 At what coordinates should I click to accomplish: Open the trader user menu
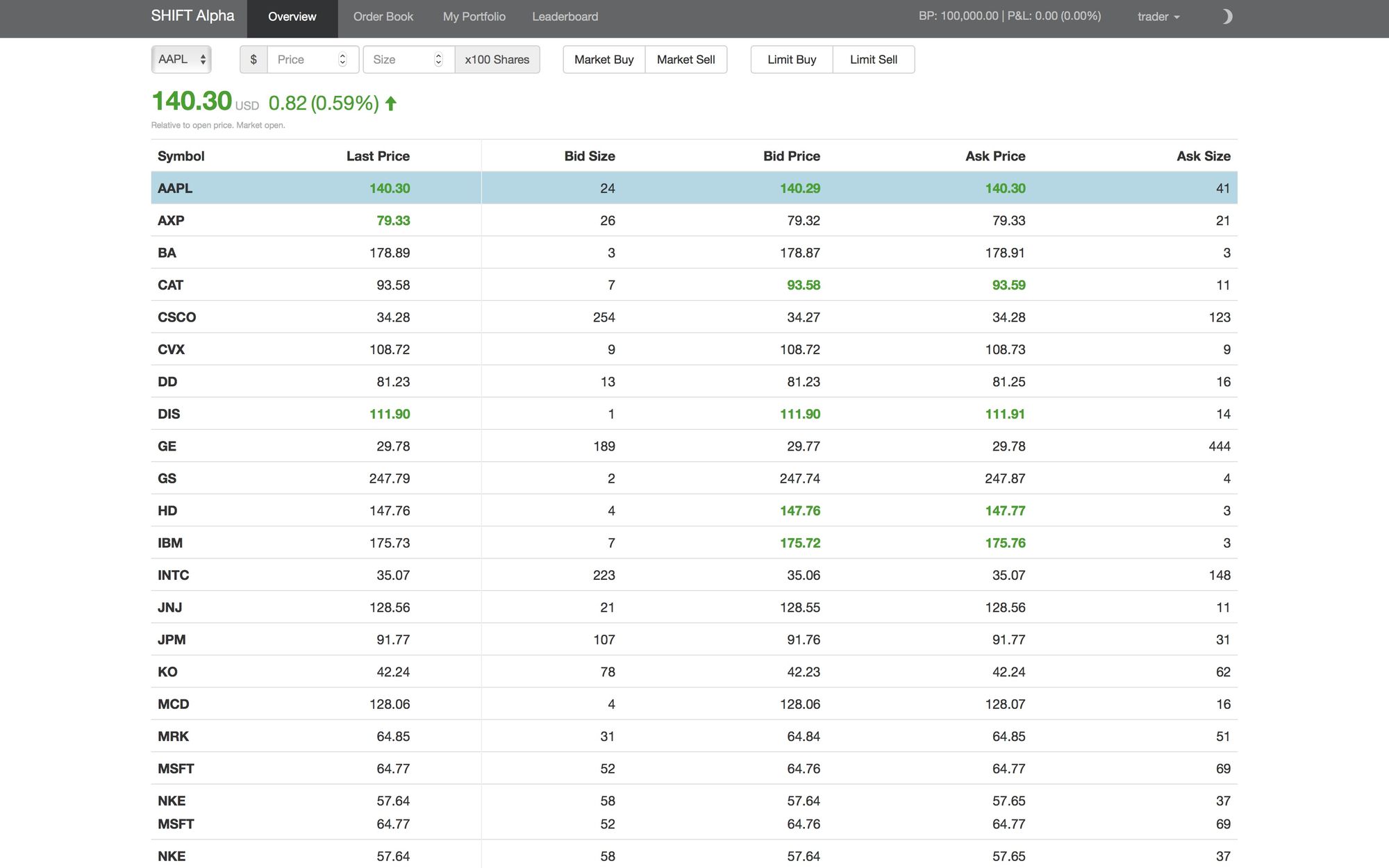pyautogui.click(x=1158, y=17)
